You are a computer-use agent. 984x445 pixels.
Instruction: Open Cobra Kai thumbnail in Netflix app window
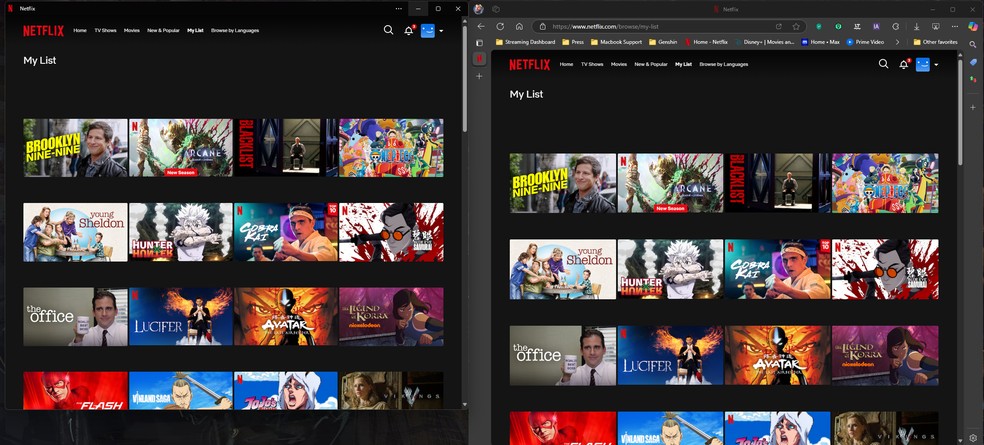tap(286, 232)
